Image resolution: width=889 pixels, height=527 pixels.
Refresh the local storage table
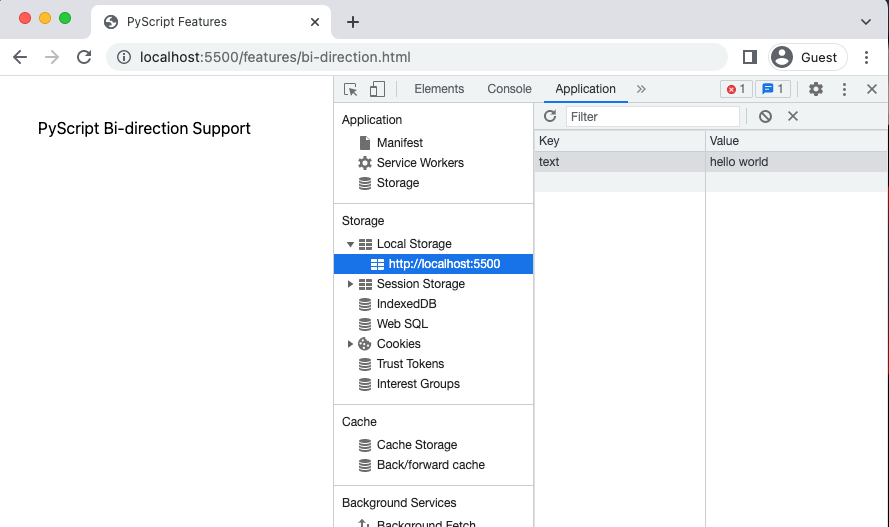pos(550,116)
